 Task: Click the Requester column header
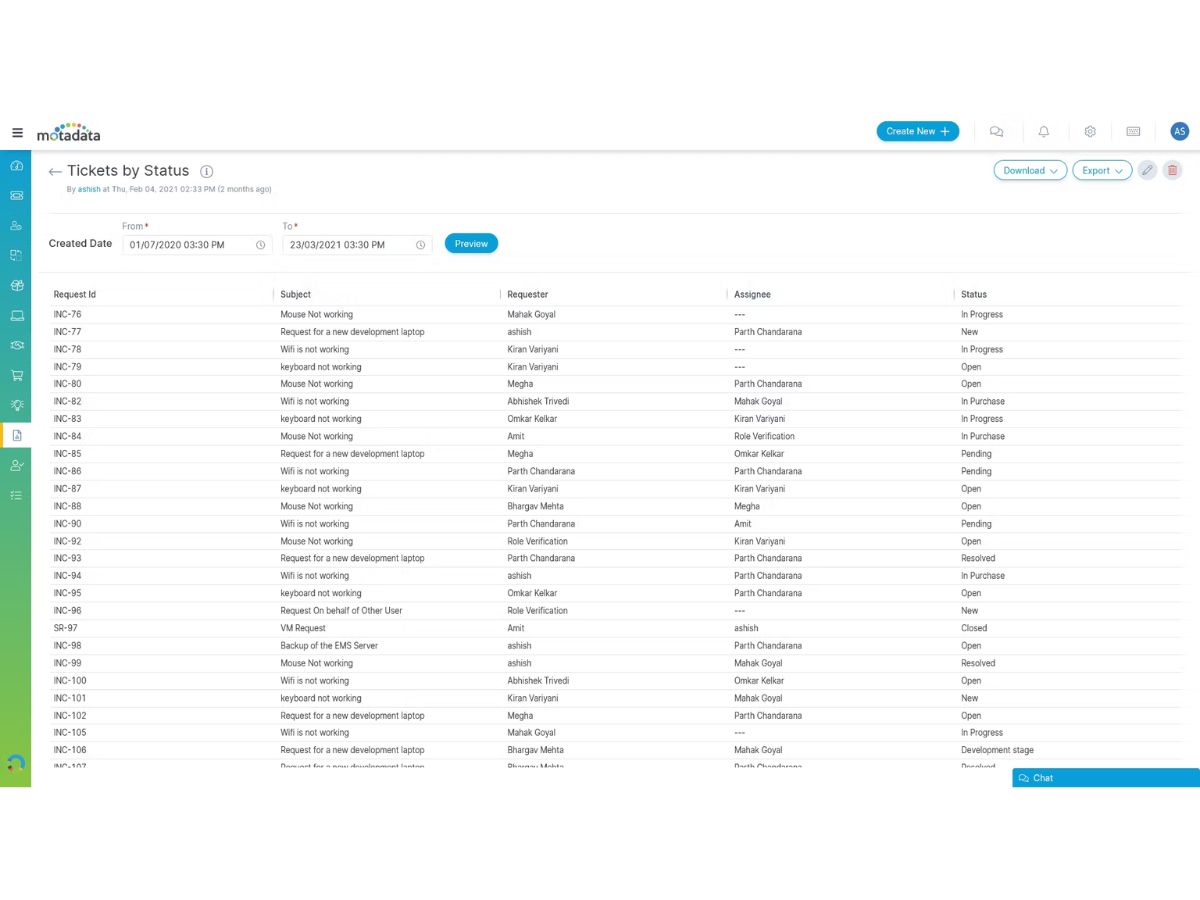tap(528, 294)
